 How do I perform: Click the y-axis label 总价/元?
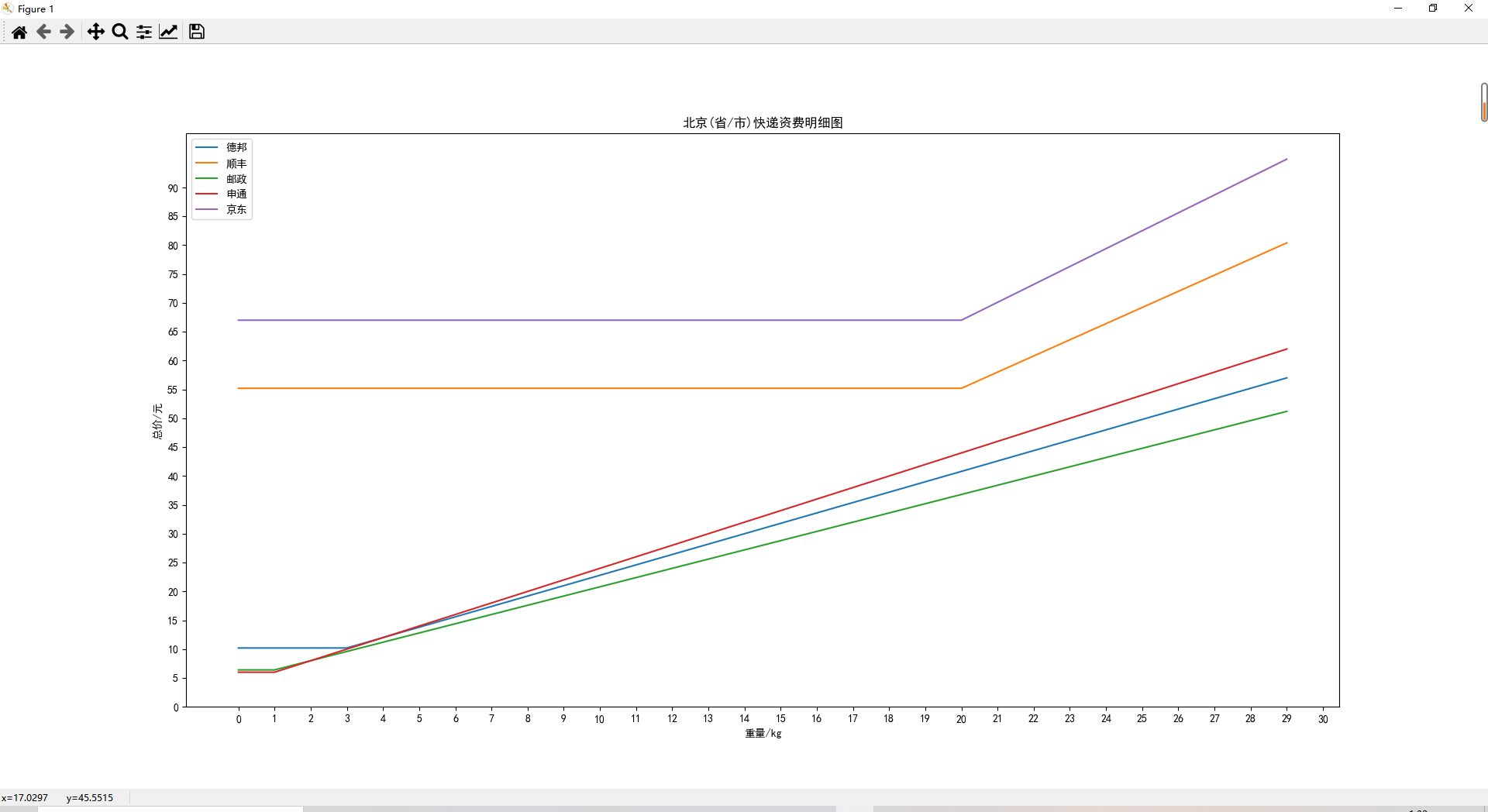[157, 421]
